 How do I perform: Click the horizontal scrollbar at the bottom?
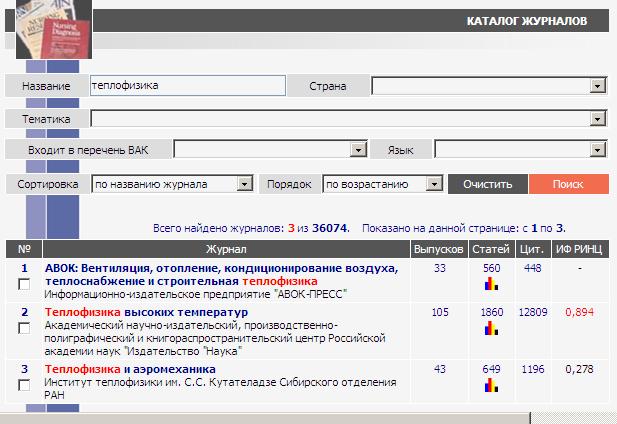(x=264, y=418)
